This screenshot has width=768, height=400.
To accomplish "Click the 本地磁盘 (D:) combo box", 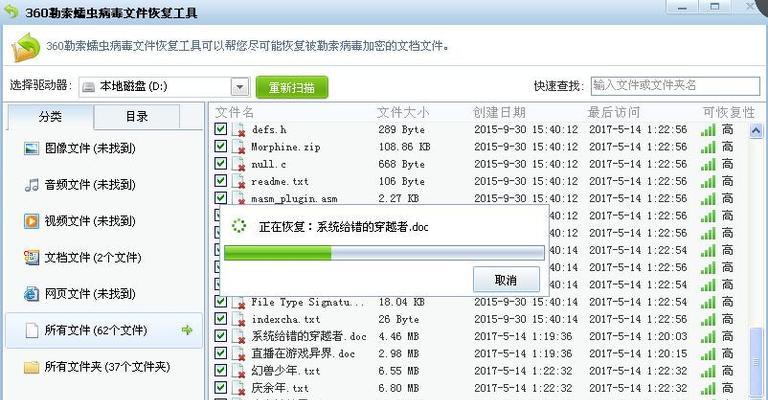I will point(164,87).
